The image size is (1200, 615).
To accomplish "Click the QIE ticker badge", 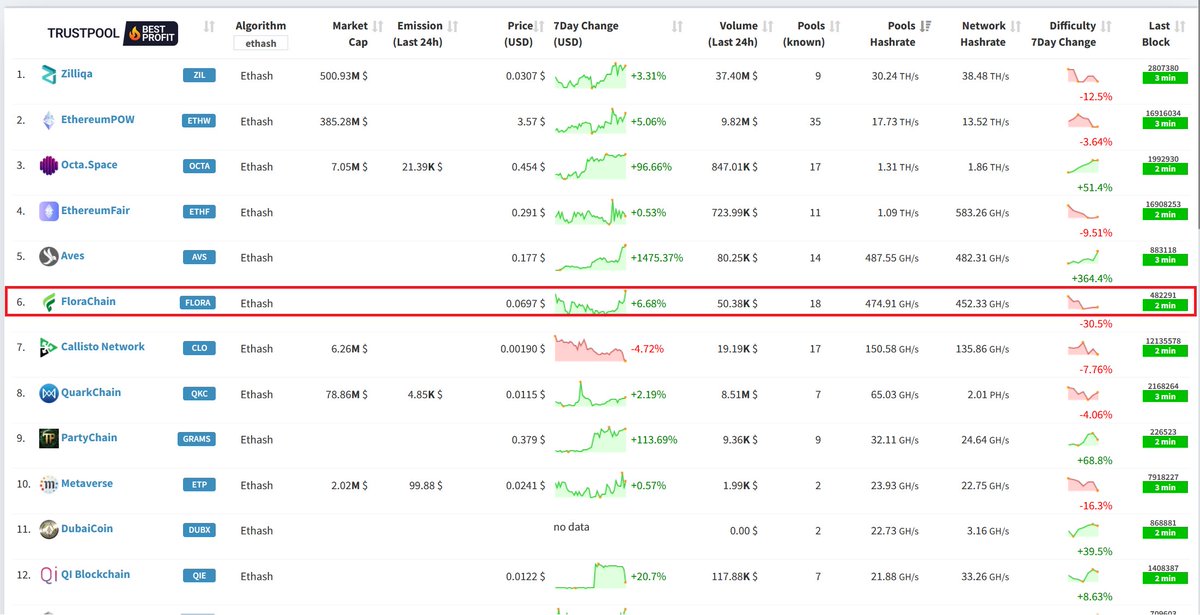I will tap(199, 576).
